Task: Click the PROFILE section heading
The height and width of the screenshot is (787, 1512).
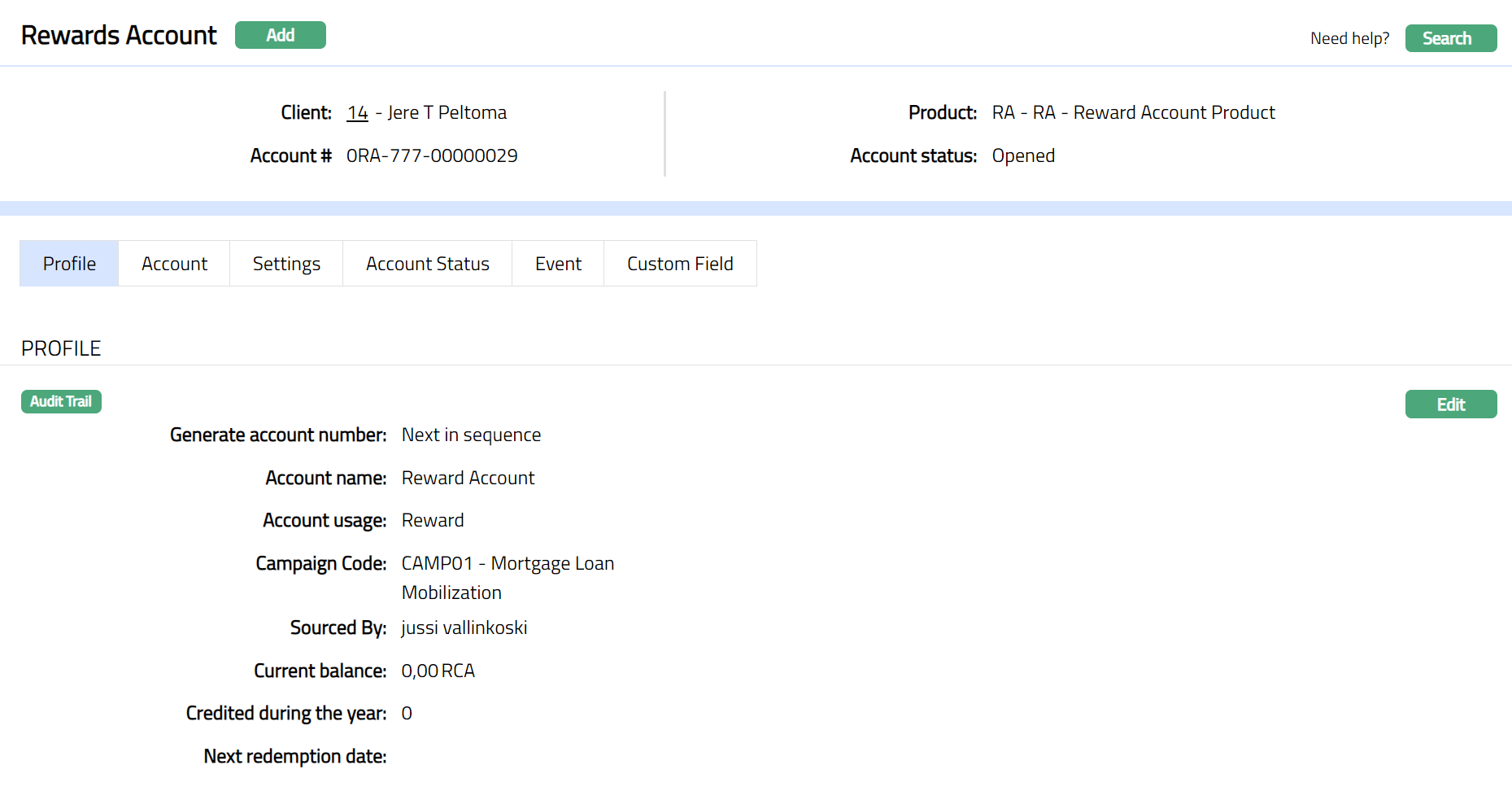Action: click(61, 348)
